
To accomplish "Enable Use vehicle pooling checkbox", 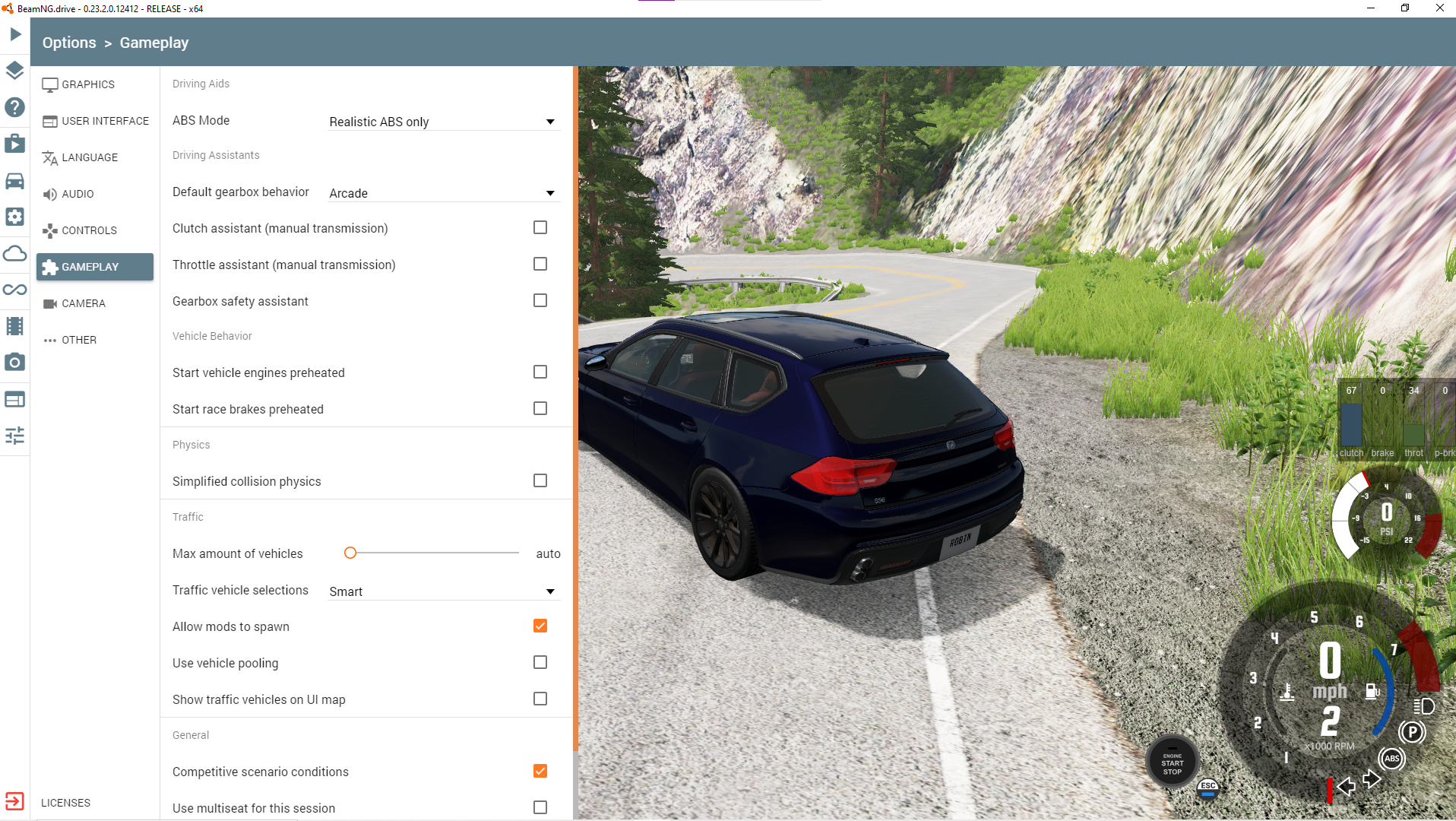I will (x=540, y=662).
